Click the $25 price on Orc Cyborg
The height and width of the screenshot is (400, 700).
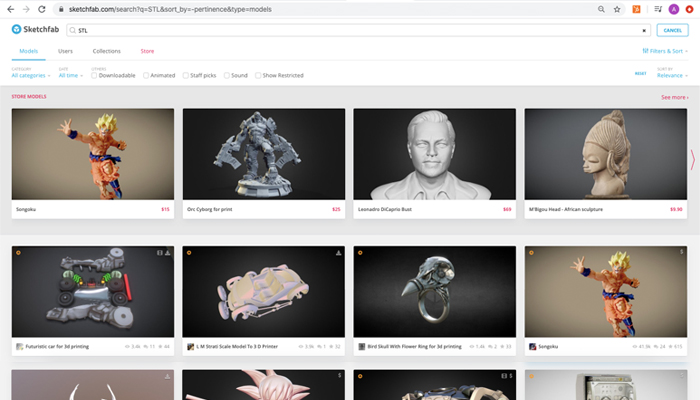[336, 209]
